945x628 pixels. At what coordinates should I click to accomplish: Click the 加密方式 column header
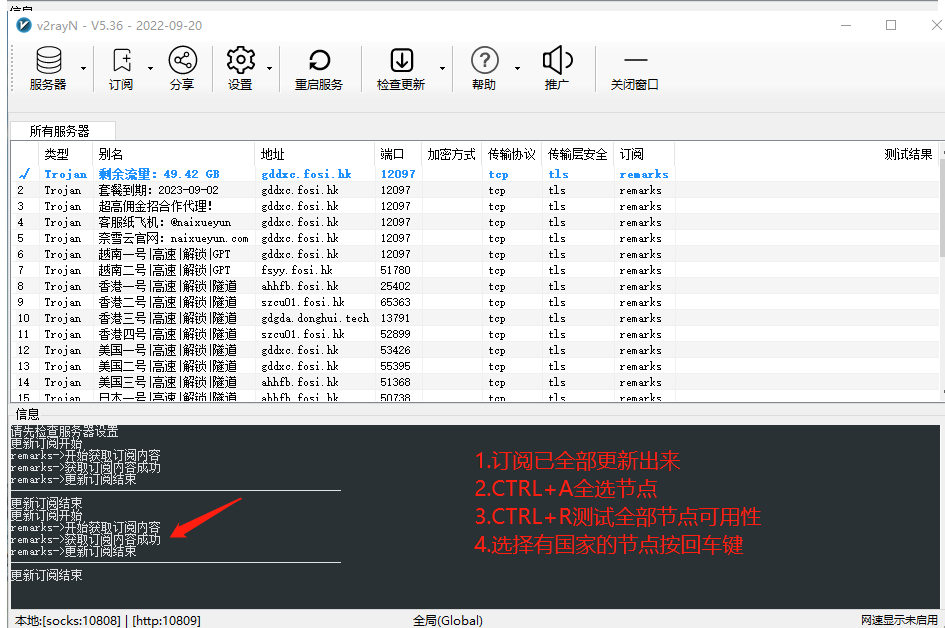pos(451,154)
